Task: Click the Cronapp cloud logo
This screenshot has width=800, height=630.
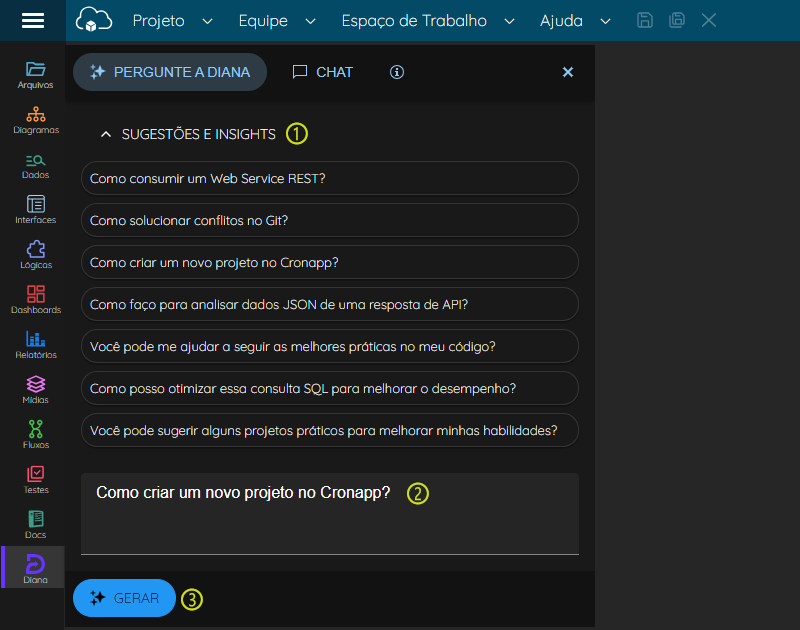Action: click(94, 20)
